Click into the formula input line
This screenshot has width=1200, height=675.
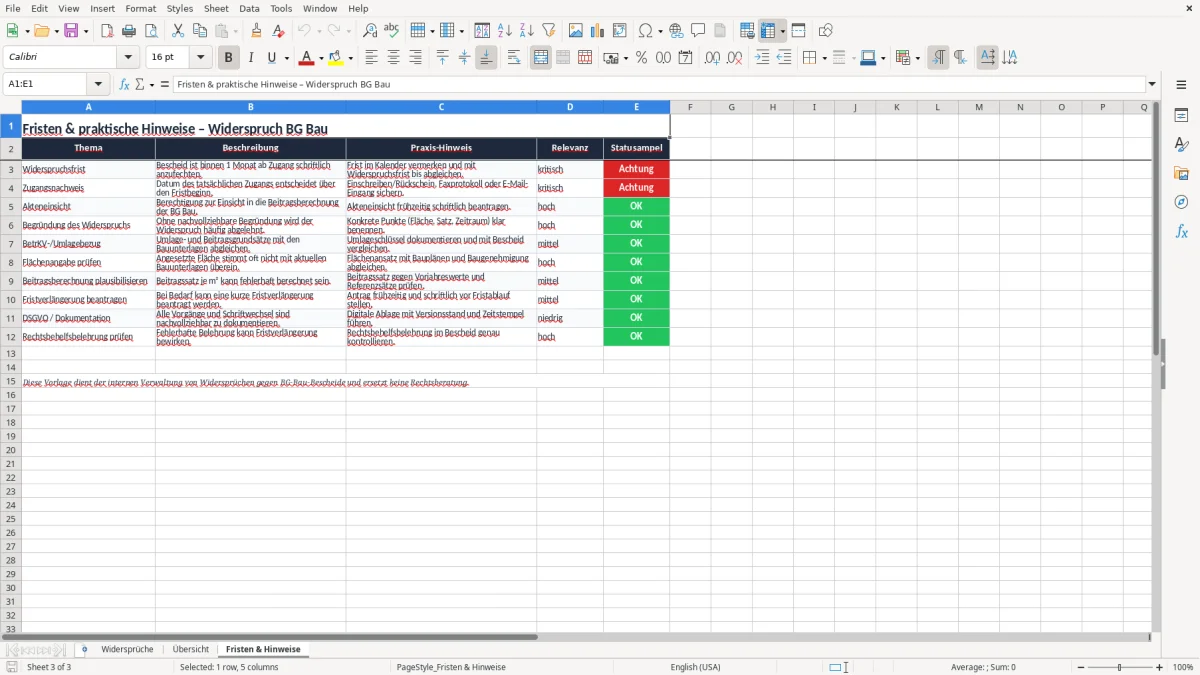(658, 85)
